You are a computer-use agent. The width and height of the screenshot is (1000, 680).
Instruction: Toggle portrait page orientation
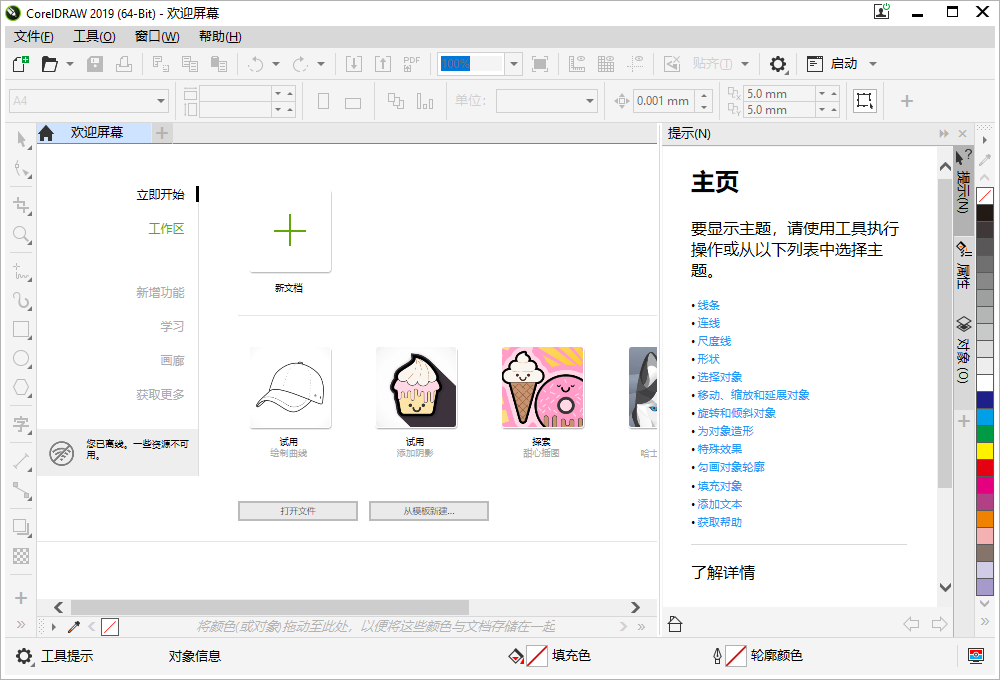coord(323,101)
